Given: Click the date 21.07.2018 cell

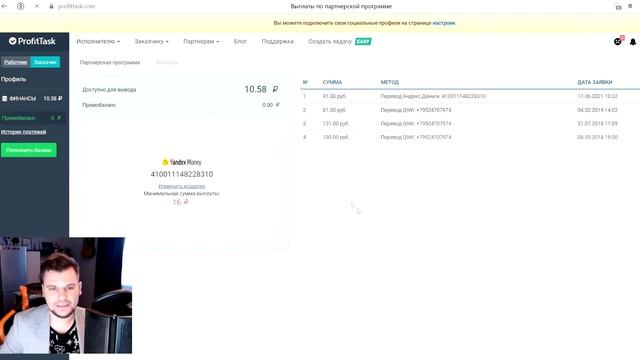Looking at the screenshot, I should coord(598,124).
